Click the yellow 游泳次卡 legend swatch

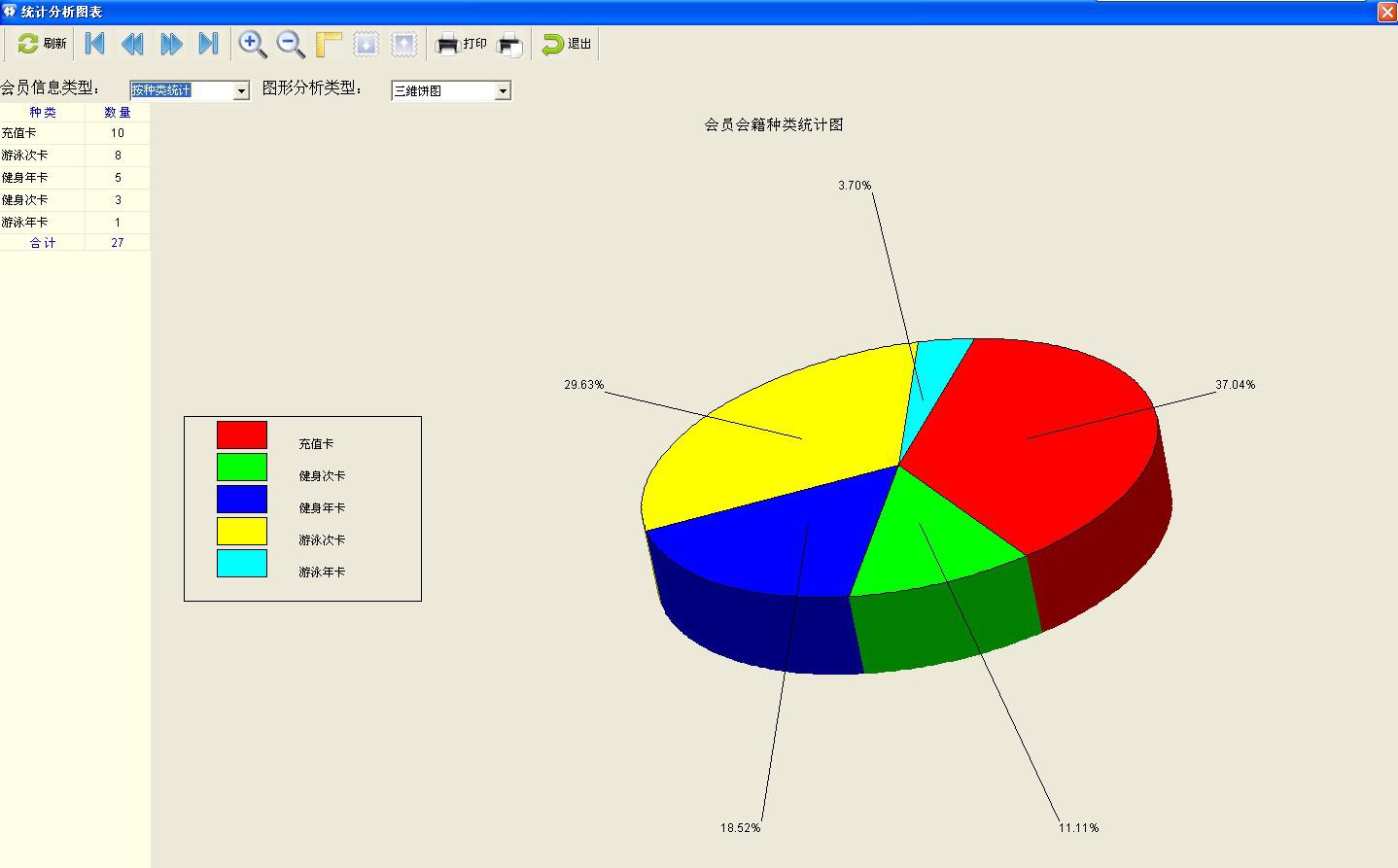click(242, 531)
